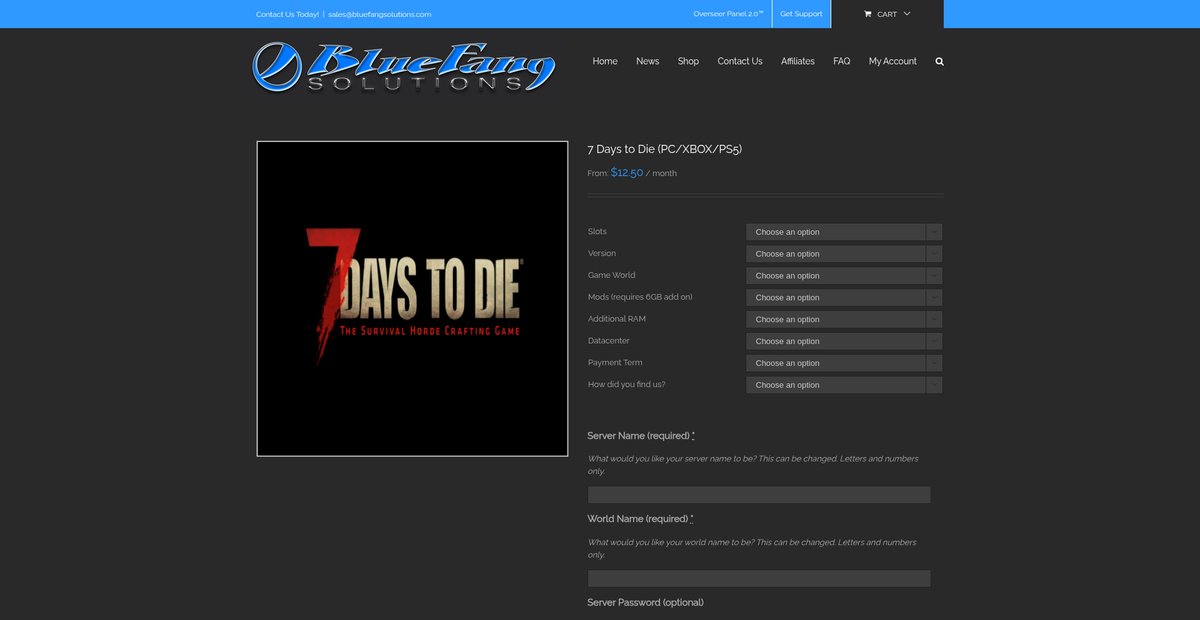Click the CART label in the top bar
This screenshot has height=620, width=1200.
[x=887, y=14]
